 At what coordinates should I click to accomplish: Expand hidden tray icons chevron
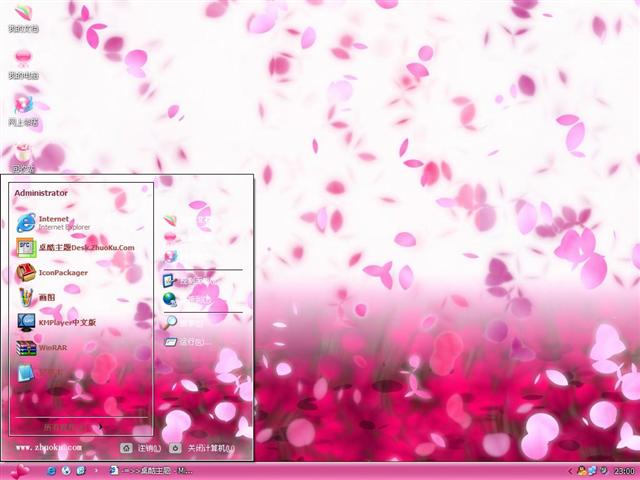coord(570,471)
